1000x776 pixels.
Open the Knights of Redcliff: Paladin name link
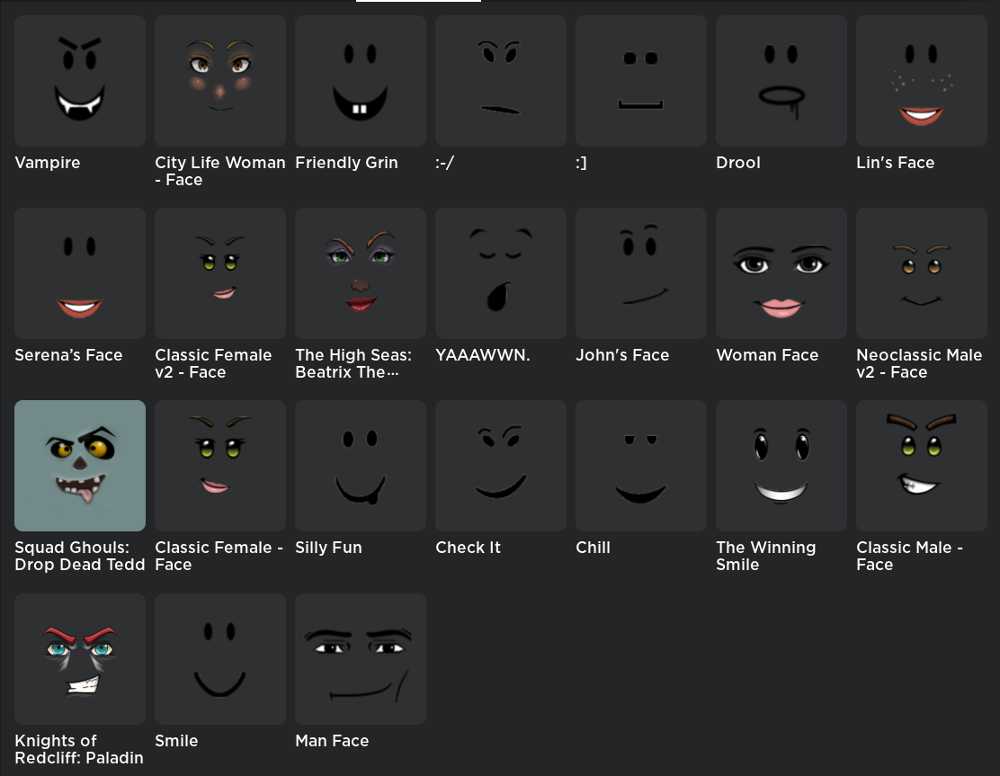[x=79, y=749]
